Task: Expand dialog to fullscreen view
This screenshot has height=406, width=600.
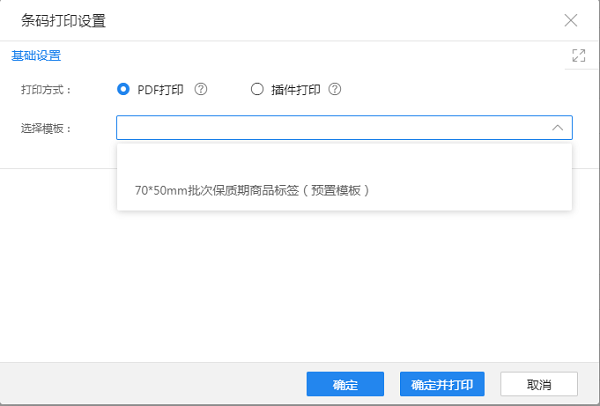Action: coord(577,56)
